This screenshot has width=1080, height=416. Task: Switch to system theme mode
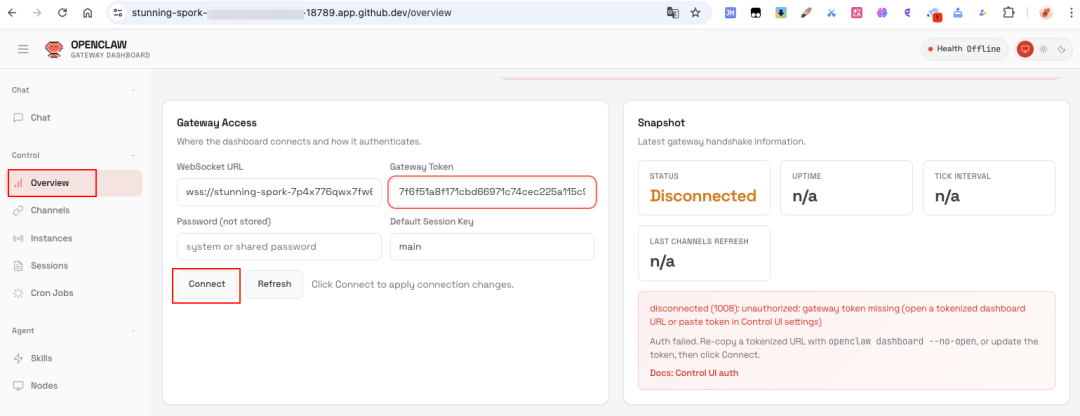1025,49
